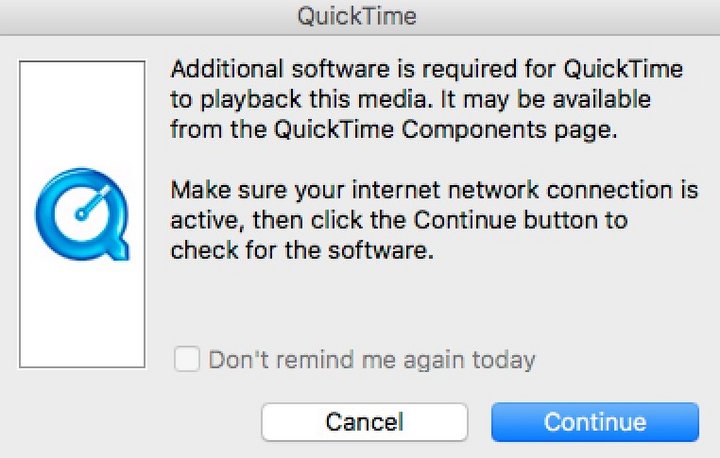Click the white panel area below the logo

tap(83, 315)
